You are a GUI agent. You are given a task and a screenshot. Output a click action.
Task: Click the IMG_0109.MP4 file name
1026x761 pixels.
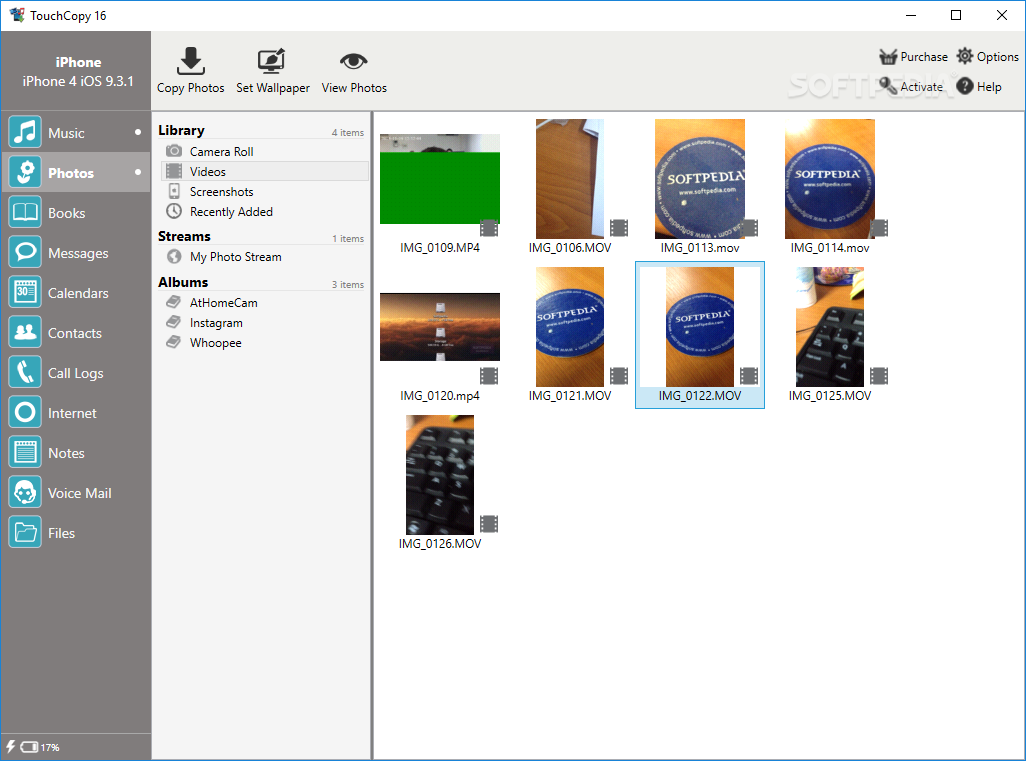[x=440, y=248]
